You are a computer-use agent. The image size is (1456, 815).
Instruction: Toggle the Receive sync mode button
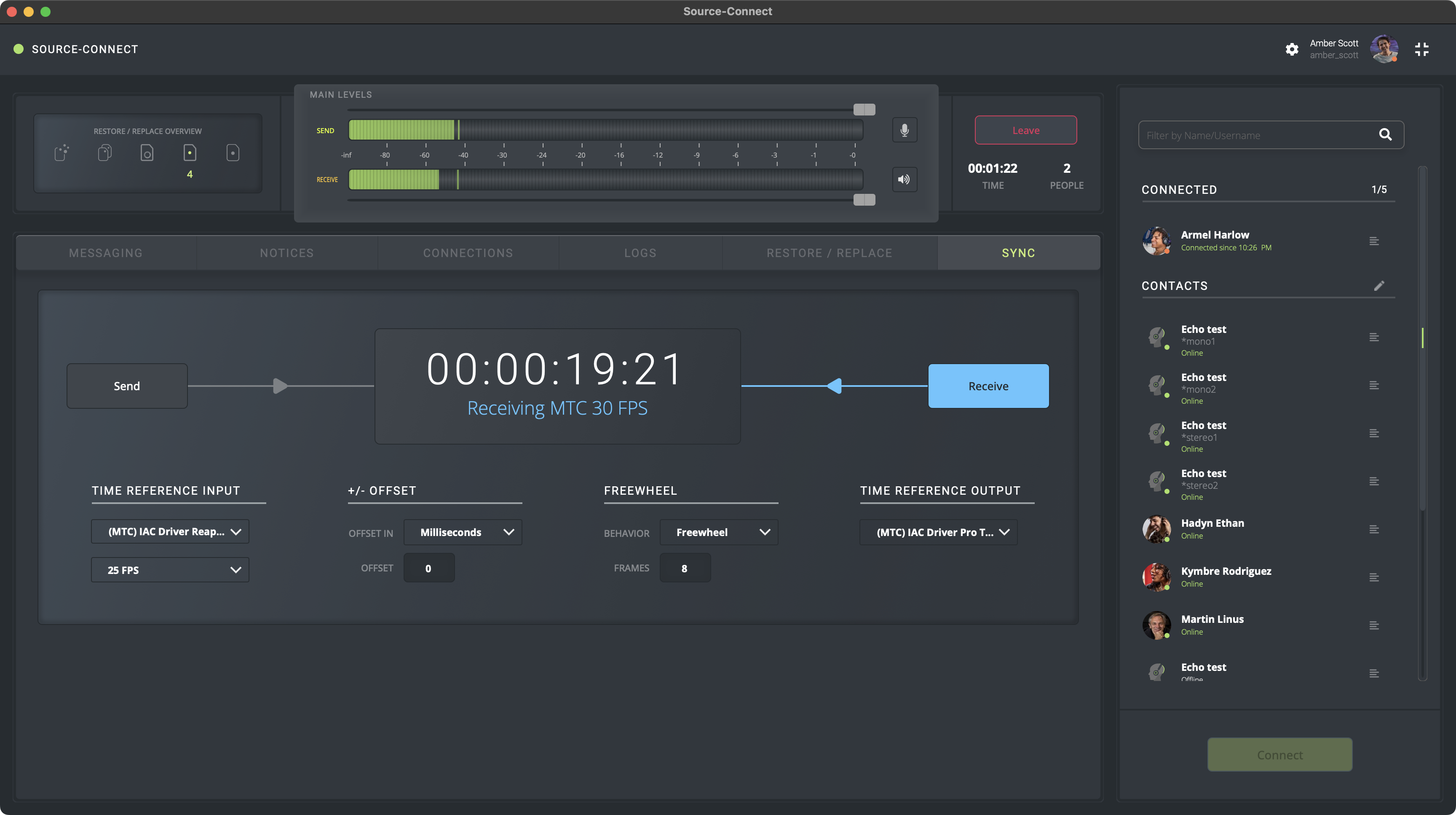click(988, 386)
